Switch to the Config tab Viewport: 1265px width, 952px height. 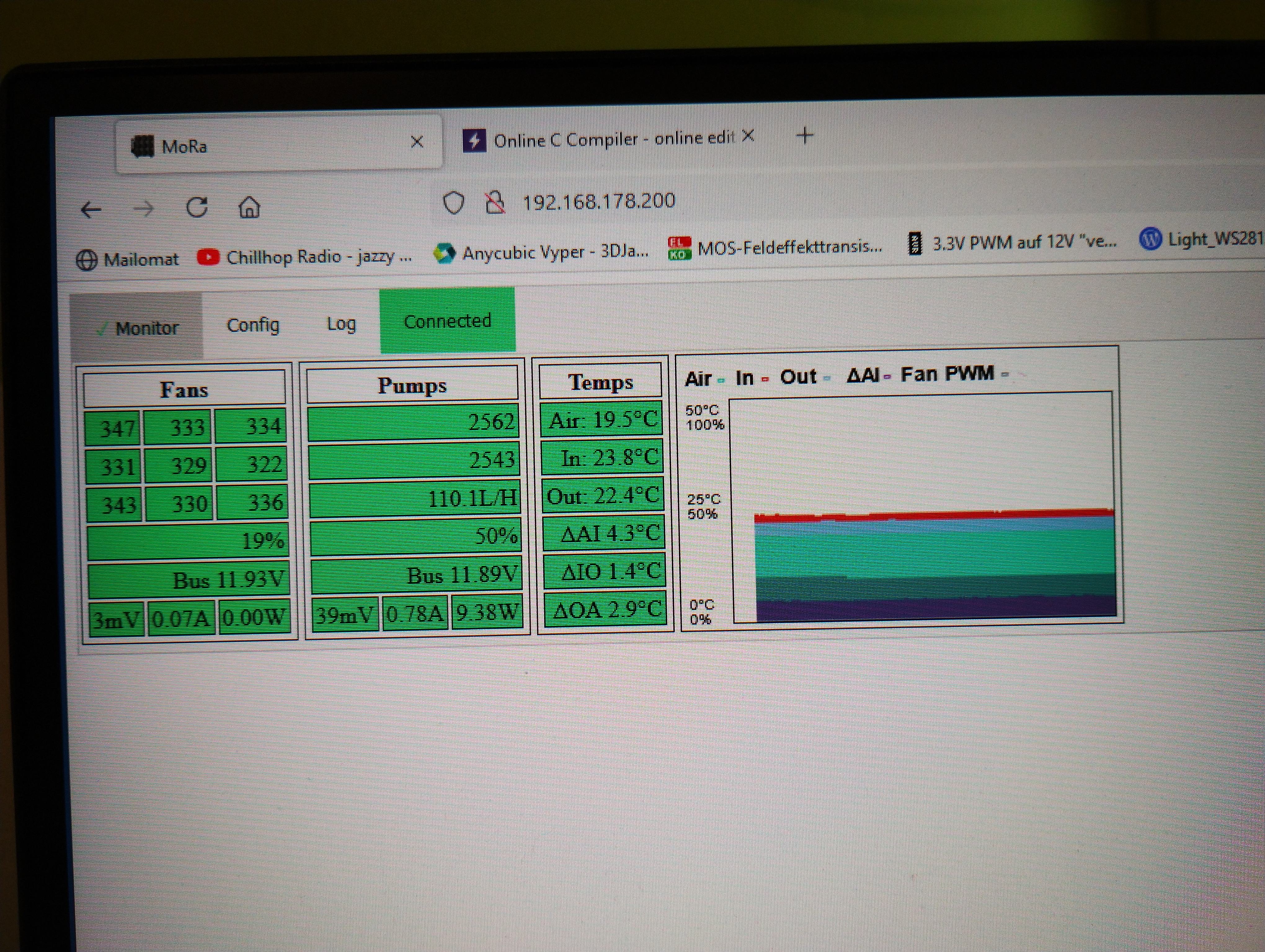tap(253, 325)
